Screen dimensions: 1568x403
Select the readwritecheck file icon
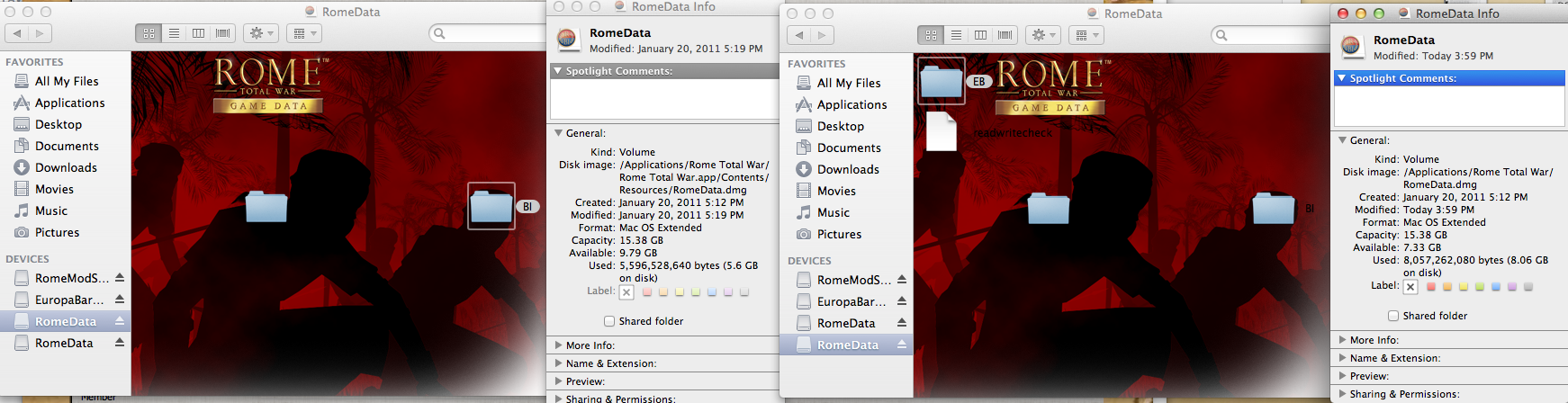pos(942,131)
